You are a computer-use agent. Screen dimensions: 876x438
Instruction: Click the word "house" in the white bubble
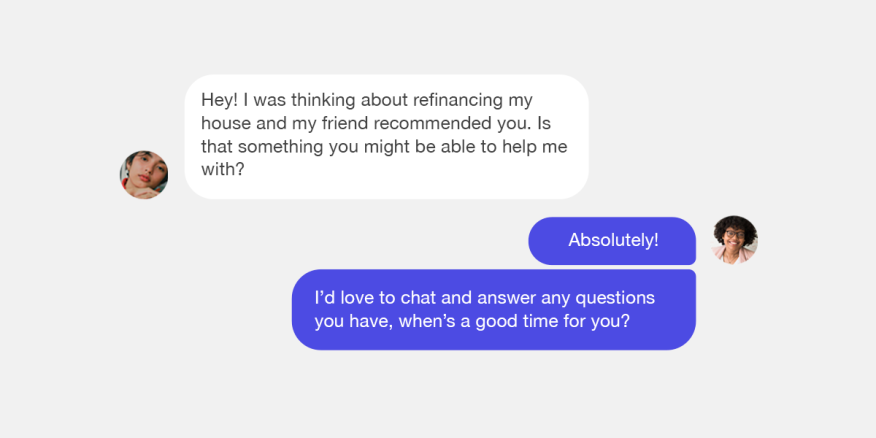224,124
